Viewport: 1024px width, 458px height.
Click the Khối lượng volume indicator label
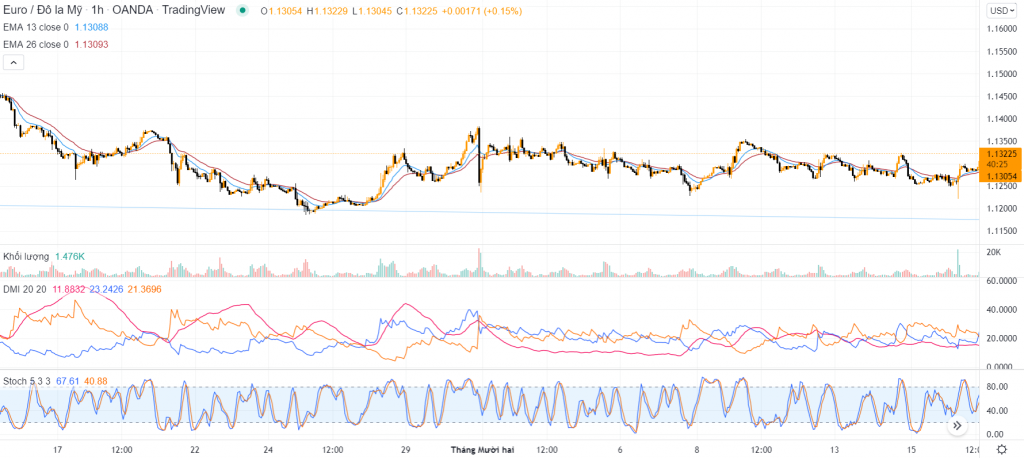(26, 257)
